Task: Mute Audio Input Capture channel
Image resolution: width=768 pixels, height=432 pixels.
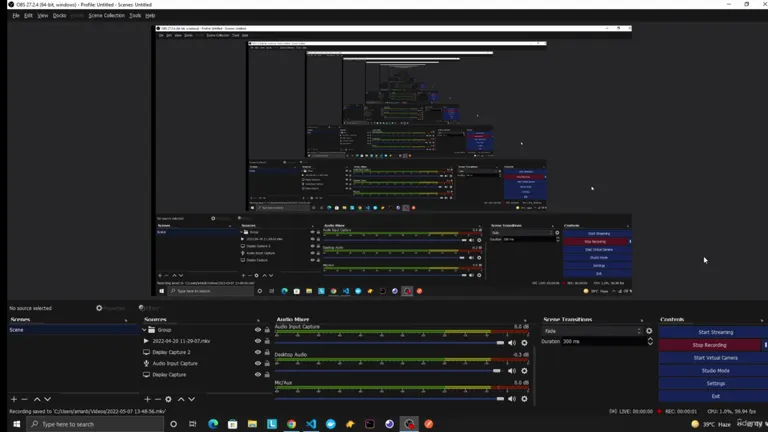Action: coord(512,343)
